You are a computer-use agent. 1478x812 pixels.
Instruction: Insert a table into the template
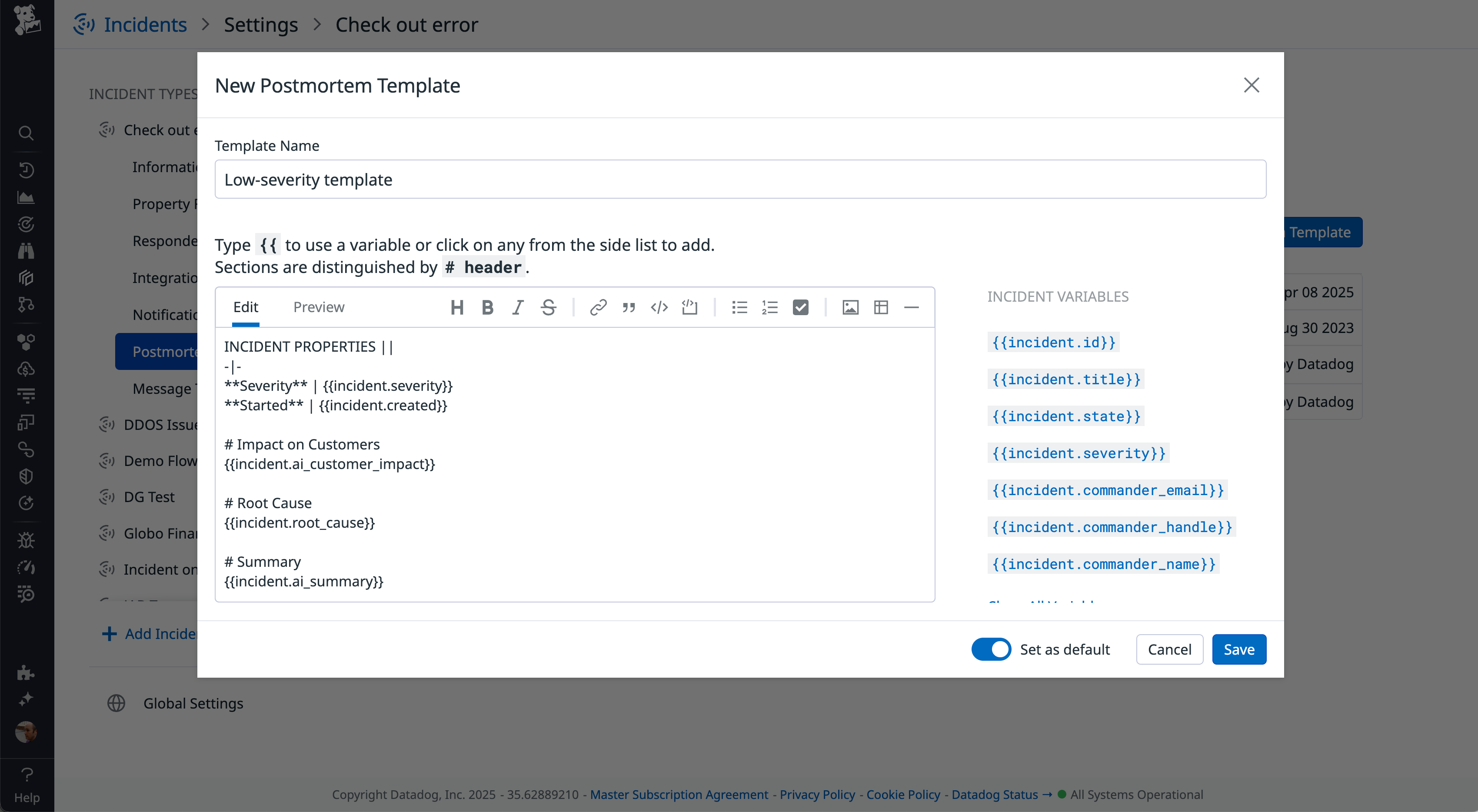click(x=881, y=308)
